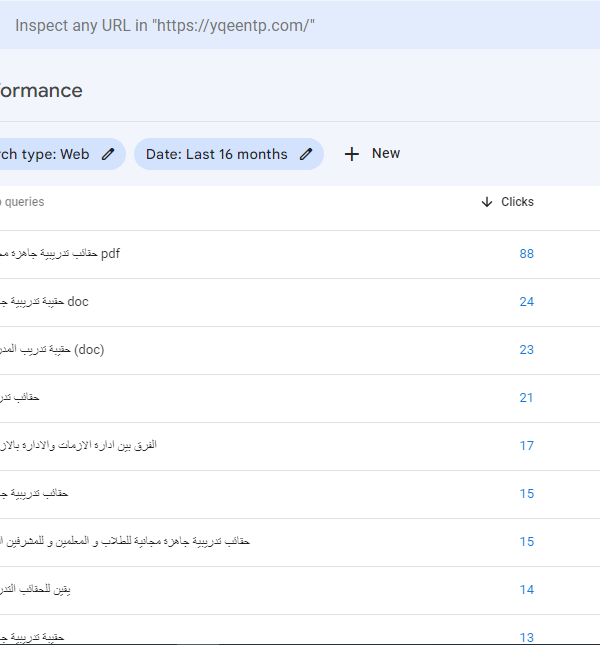Select the query text in the 13 clicks row
600x645 pixels.
(32, 638)
